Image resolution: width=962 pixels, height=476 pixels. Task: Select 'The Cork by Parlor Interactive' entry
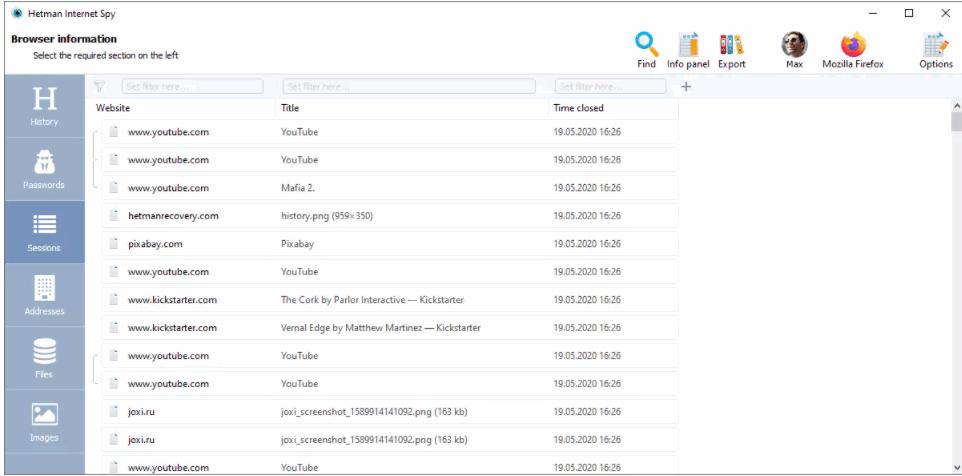[372, 300]
